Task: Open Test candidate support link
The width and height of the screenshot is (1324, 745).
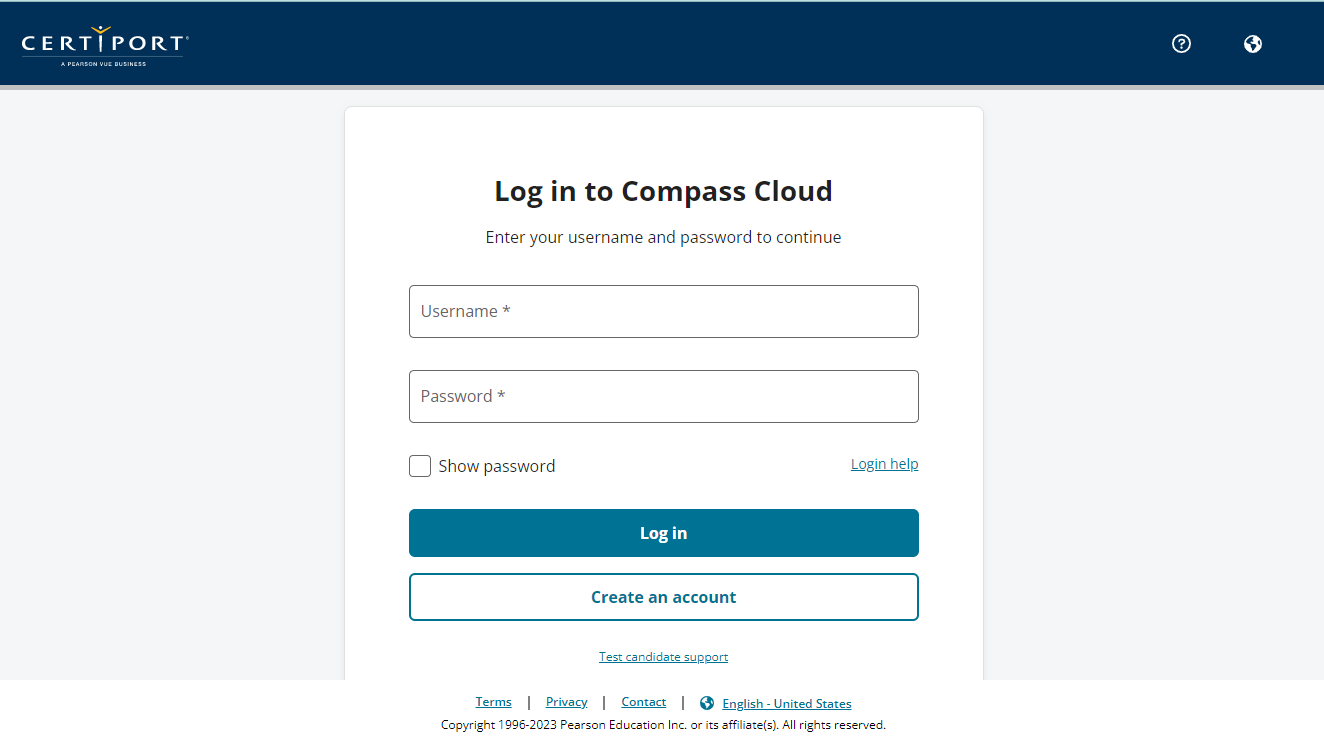Action: tap(664, 657)
